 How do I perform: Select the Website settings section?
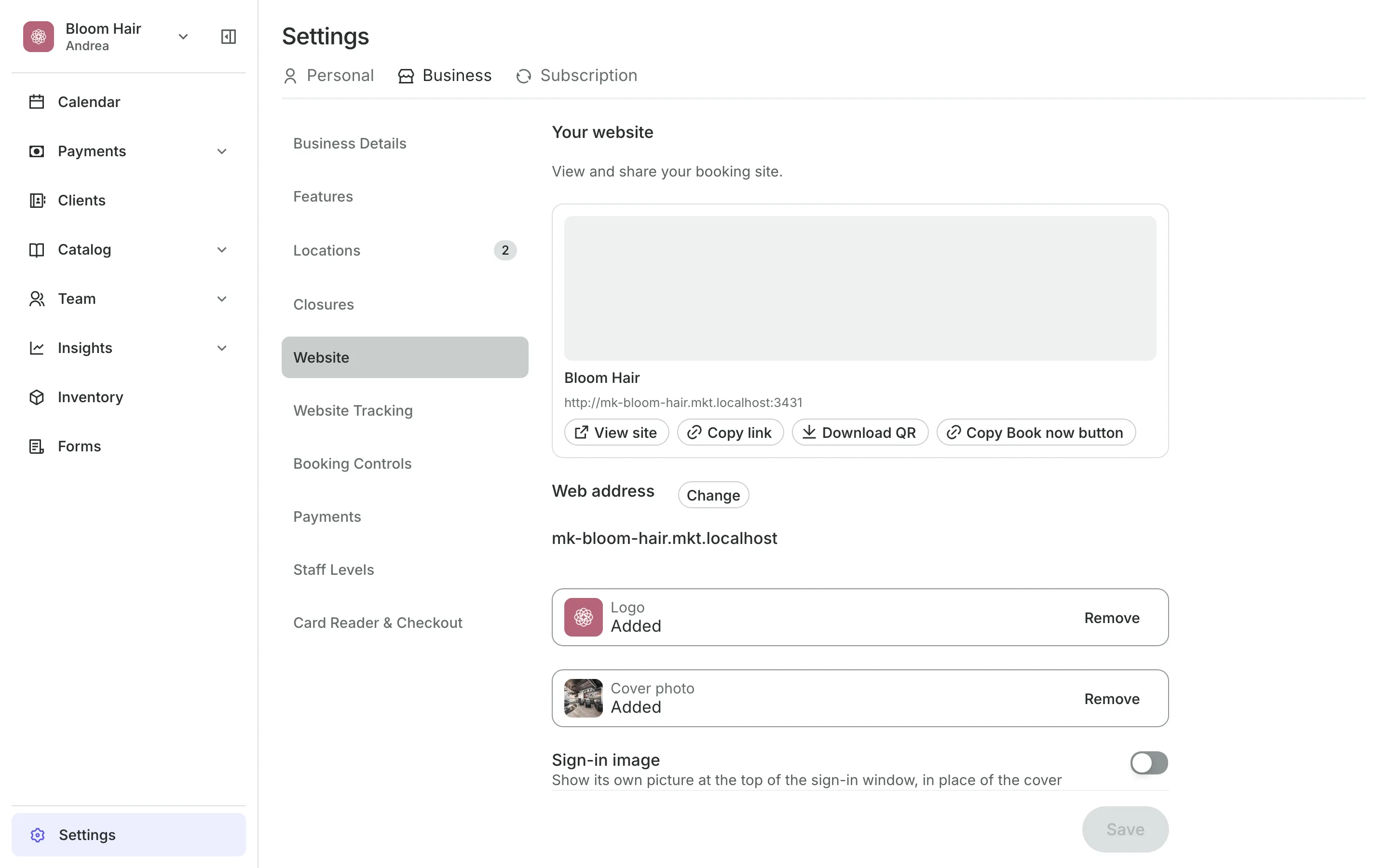click(405, 357)
